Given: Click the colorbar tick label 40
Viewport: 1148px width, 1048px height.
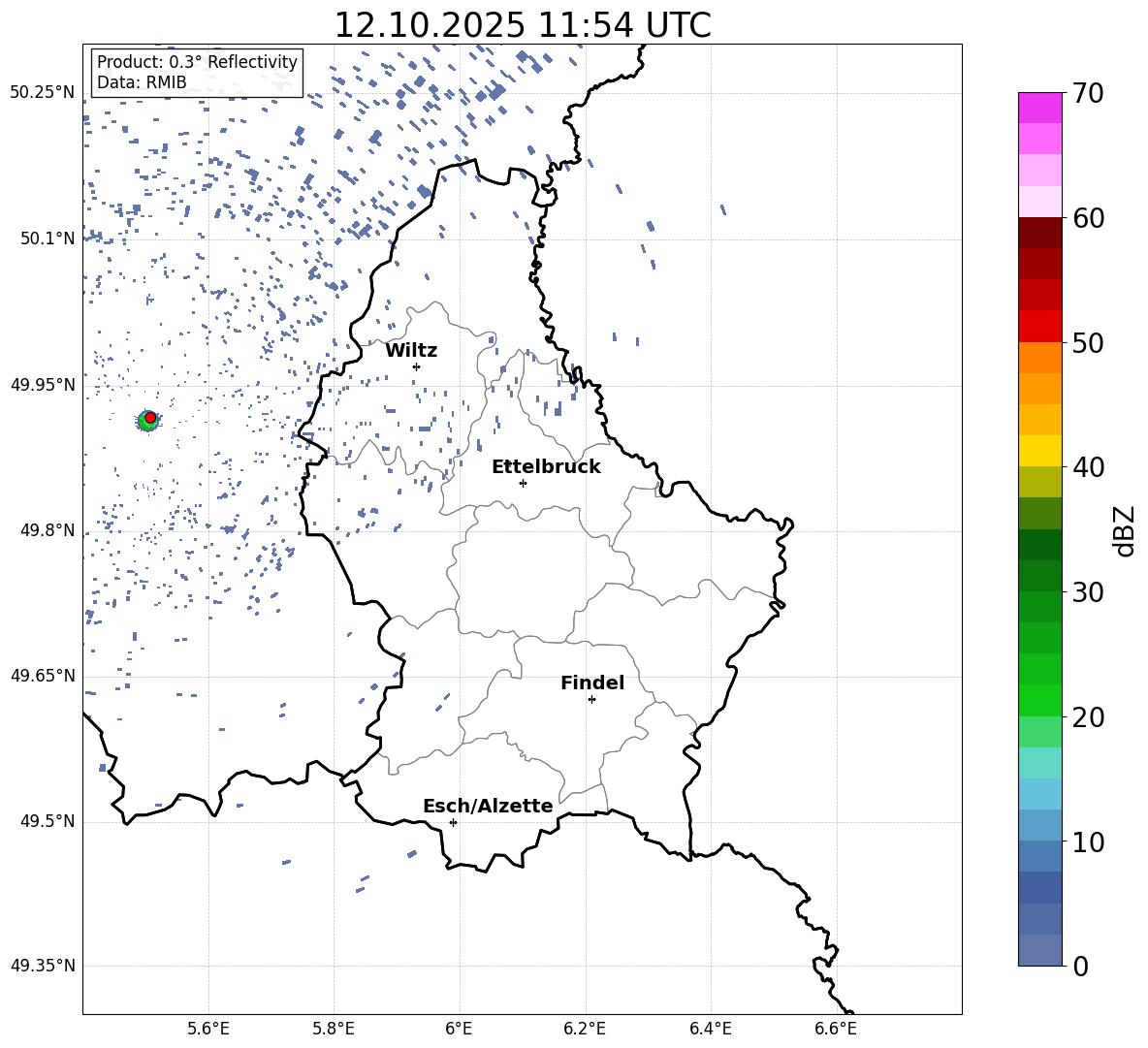Looking at the screenshot, I should click(1088, 467).
